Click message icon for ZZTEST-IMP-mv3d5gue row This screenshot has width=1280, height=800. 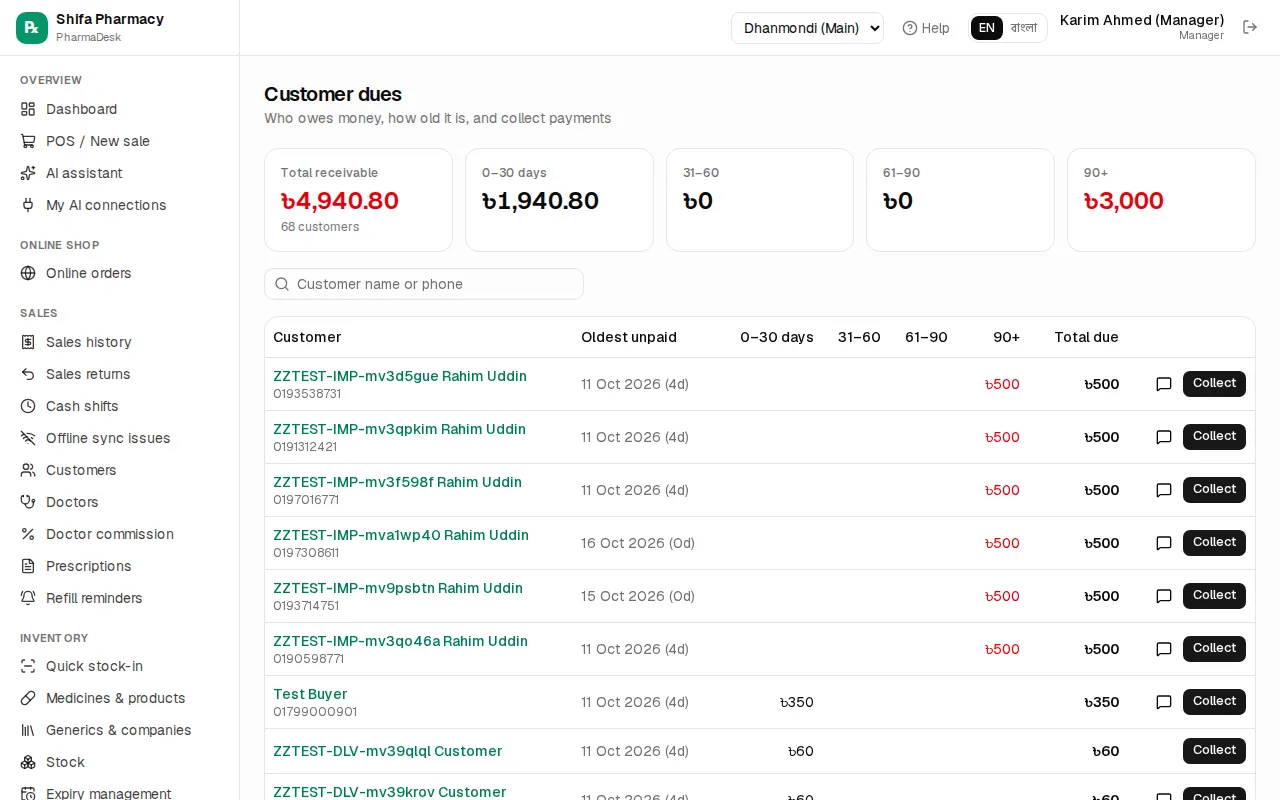pyautogui.click(x=1164, y=384)
